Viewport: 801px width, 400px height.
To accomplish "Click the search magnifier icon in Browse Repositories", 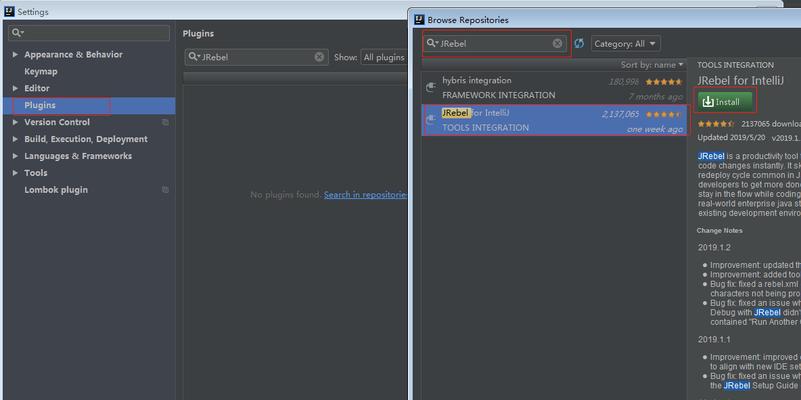I will point(432,43).
